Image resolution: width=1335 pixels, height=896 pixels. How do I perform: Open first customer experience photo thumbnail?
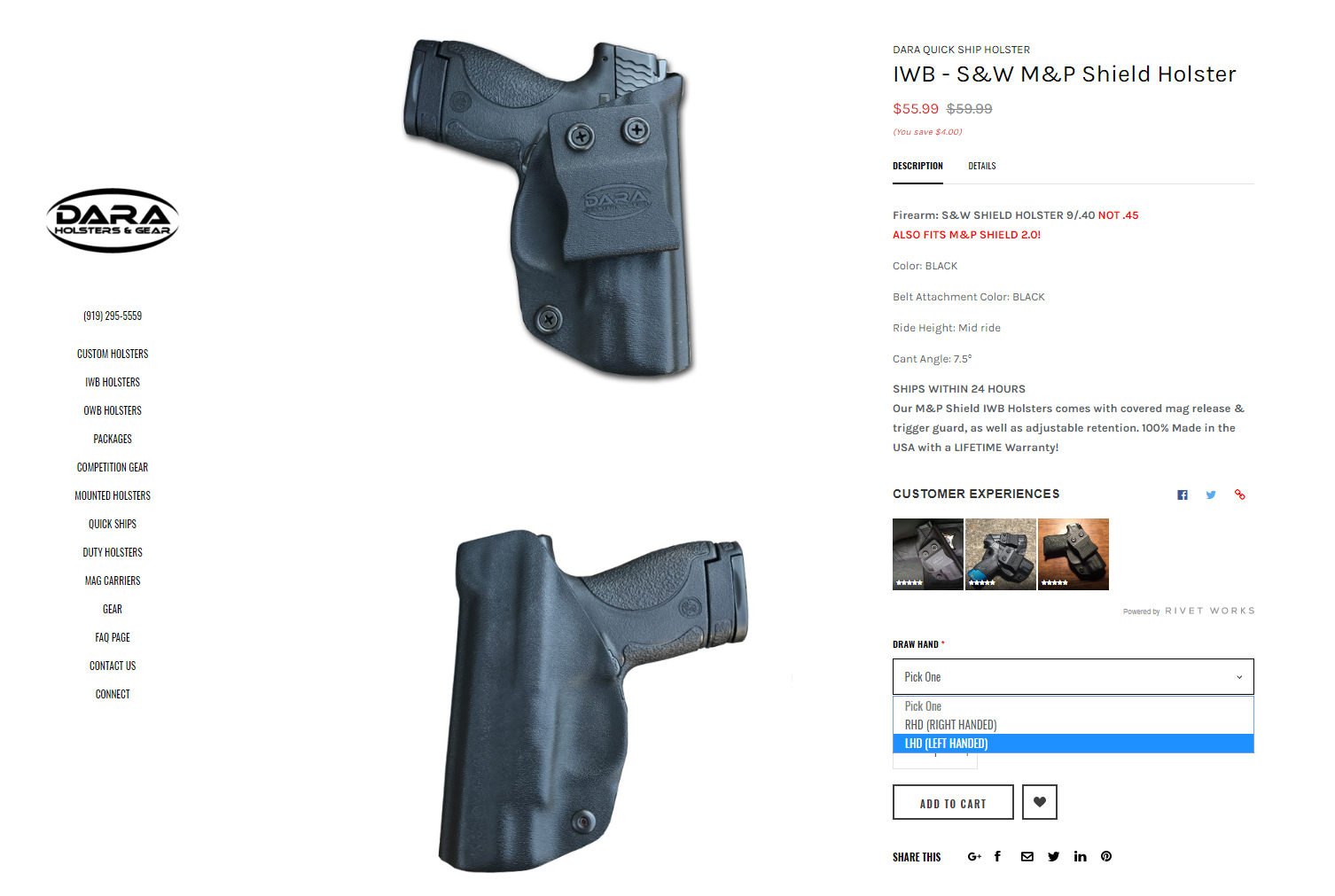pyautogui.click(x=928, y=554)
